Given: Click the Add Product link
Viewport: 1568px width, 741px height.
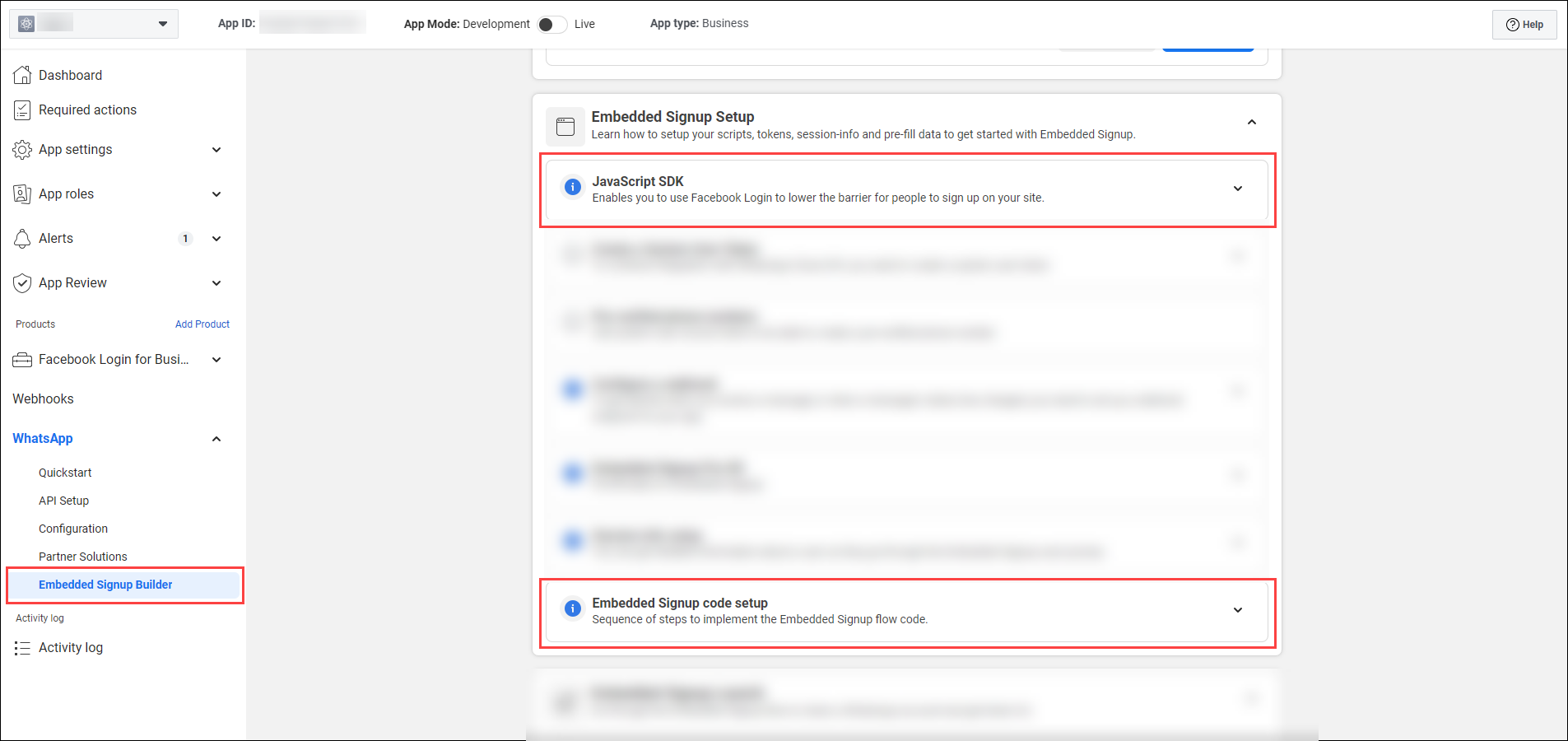Looking at the screenshot, I should click(x=202, y=324).
